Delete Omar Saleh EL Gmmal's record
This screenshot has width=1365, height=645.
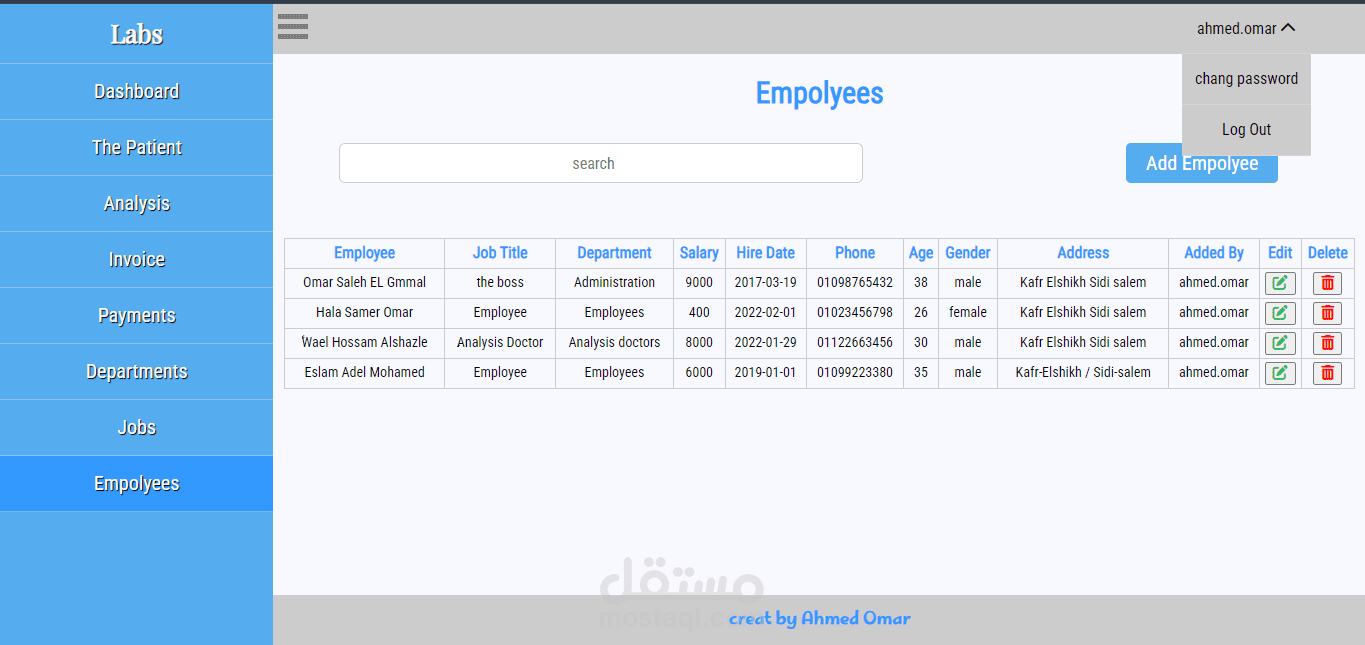point(1327,283)
